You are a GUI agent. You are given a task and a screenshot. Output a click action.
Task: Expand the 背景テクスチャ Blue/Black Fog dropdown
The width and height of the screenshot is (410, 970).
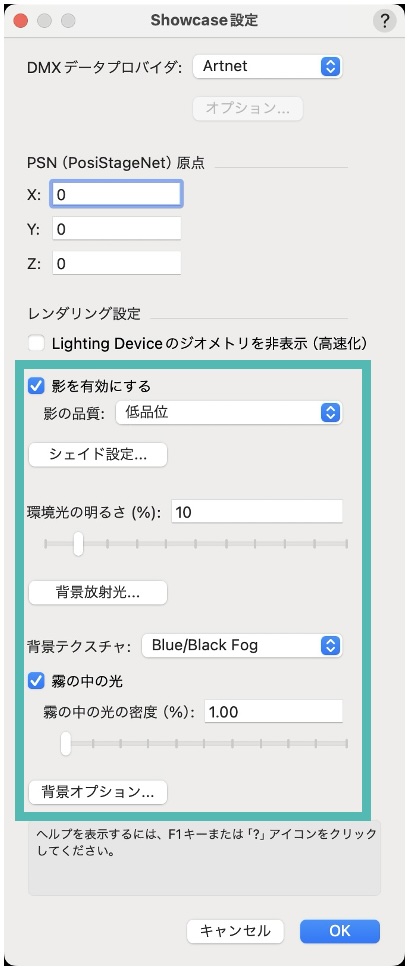coord(242,646)
